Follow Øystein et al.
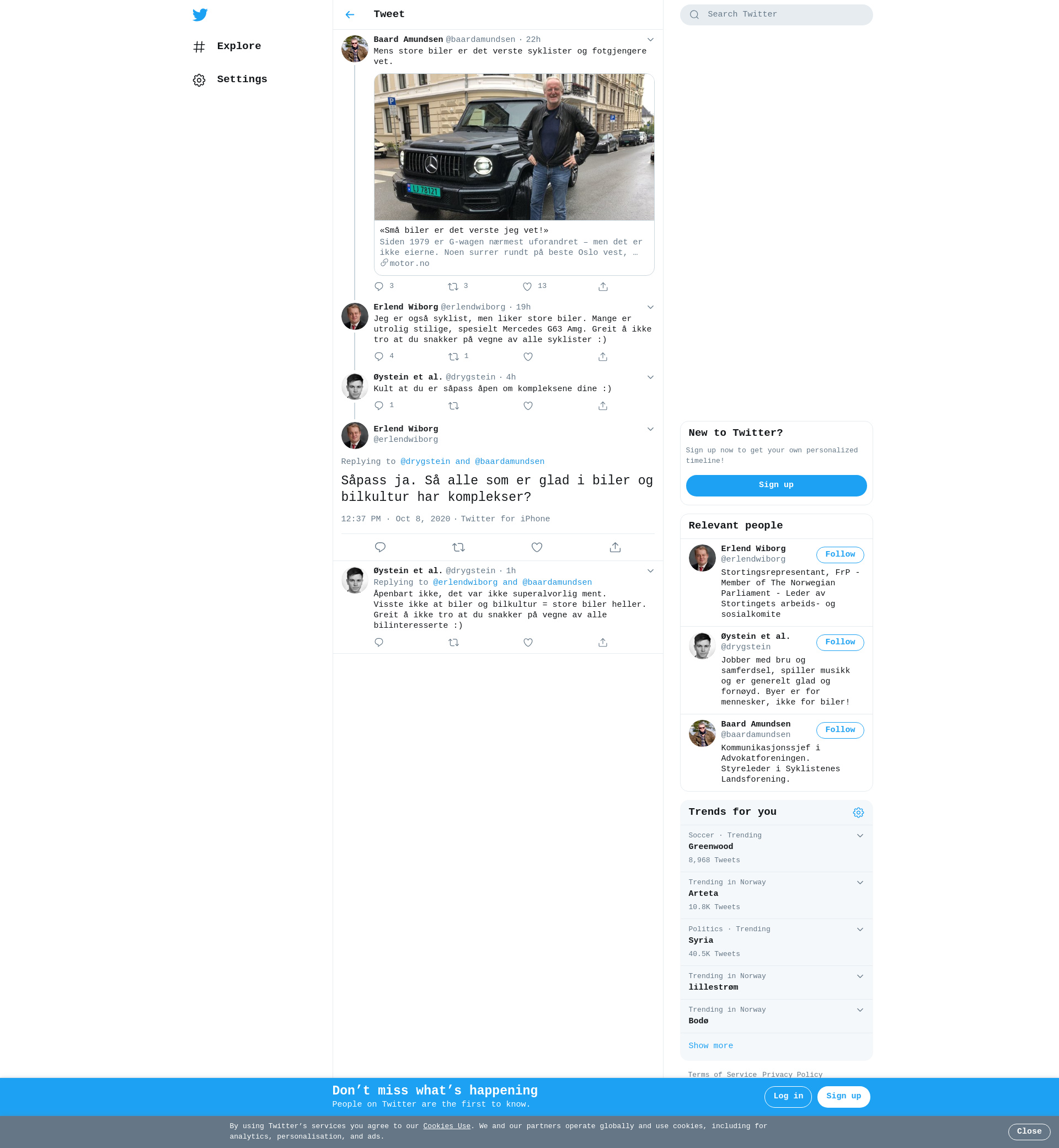The height and width of the screenshot is (1148, 1059). [x=839, y=643]
